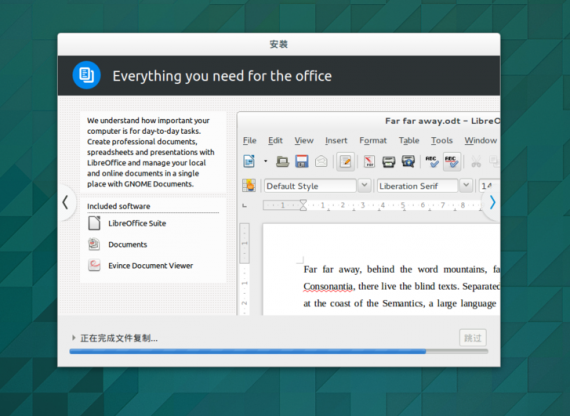Open the Insert menu
The image size is (570, 416).
(336, 140)
